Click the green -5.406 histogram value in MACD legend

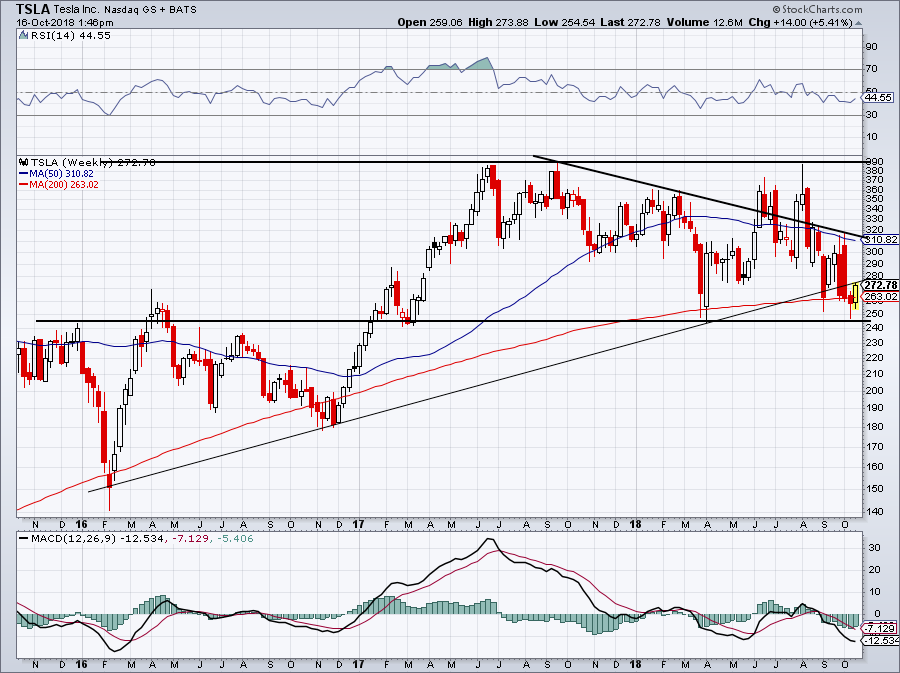(234, 539)
